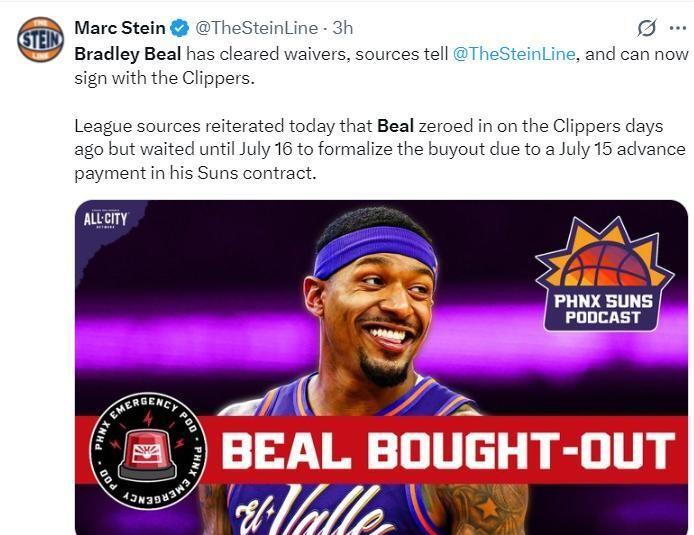The width and height of the screenshot is (694, 535).
Task: Click the bold Beal in second paragraph
Action: [395, 126]
